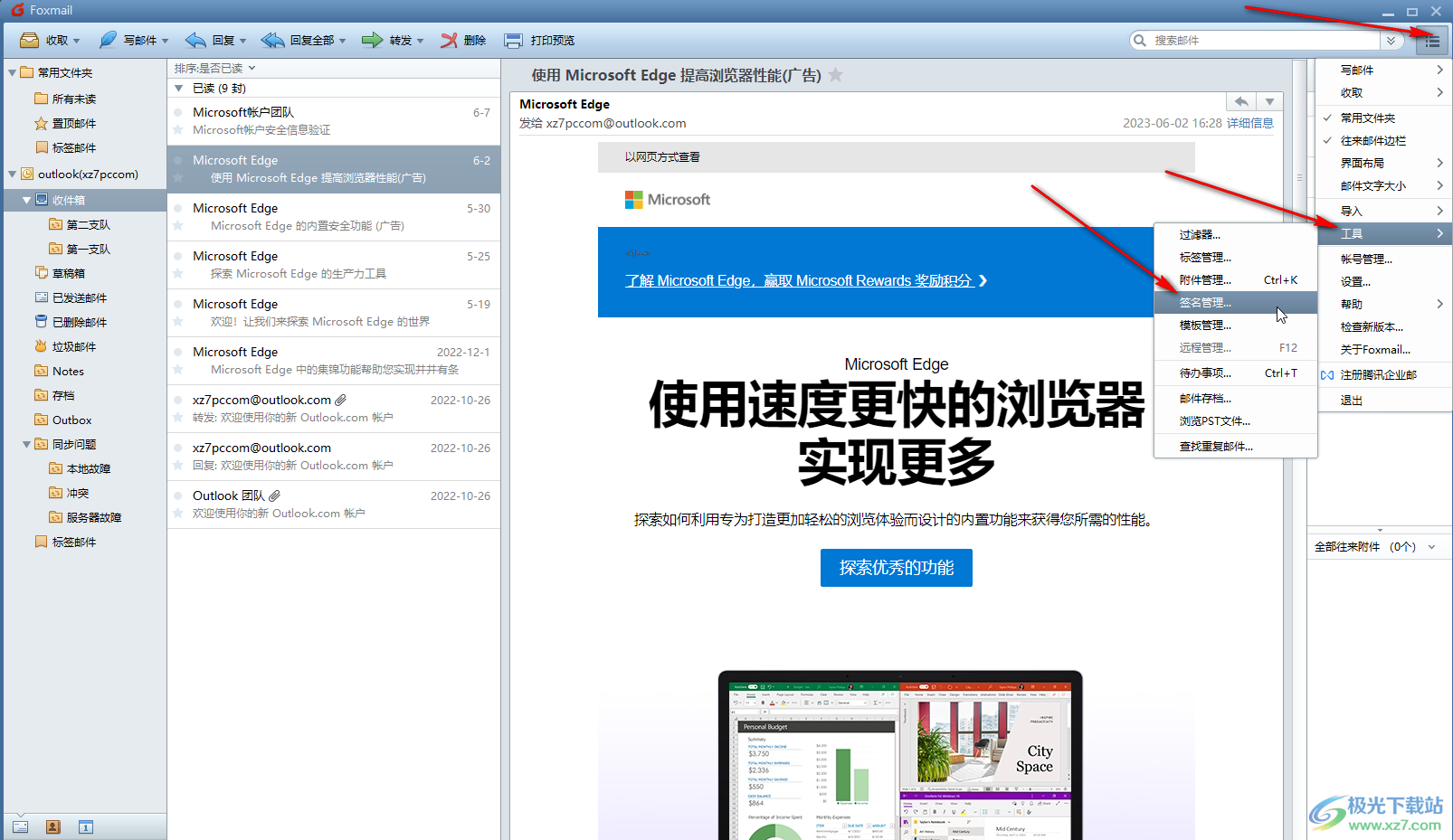Click the mail view icon at bottom-left
This screenshot has width=1453, height=840.
[x=21, y=826]
